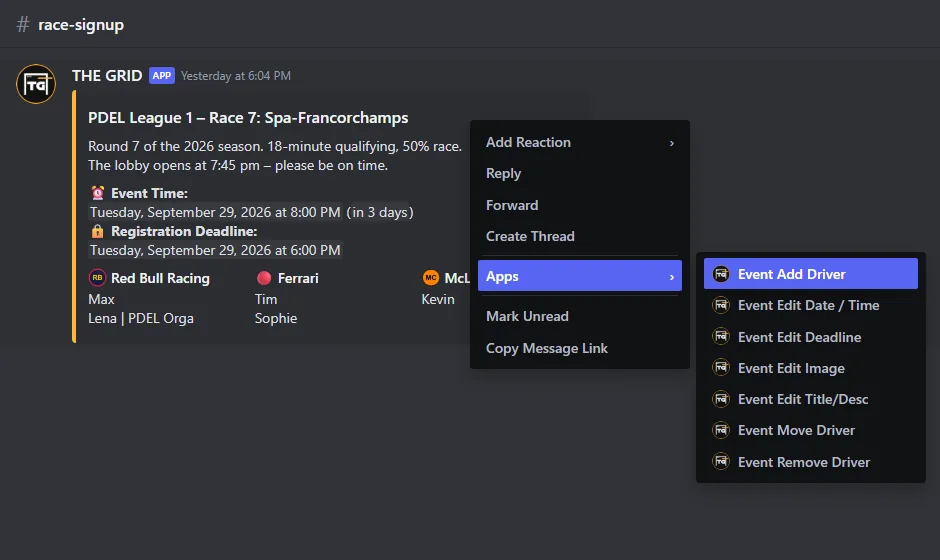Click THE GRID username
Image resolution: width=940 pixels, height=560 pixels.
coord(107,76)
